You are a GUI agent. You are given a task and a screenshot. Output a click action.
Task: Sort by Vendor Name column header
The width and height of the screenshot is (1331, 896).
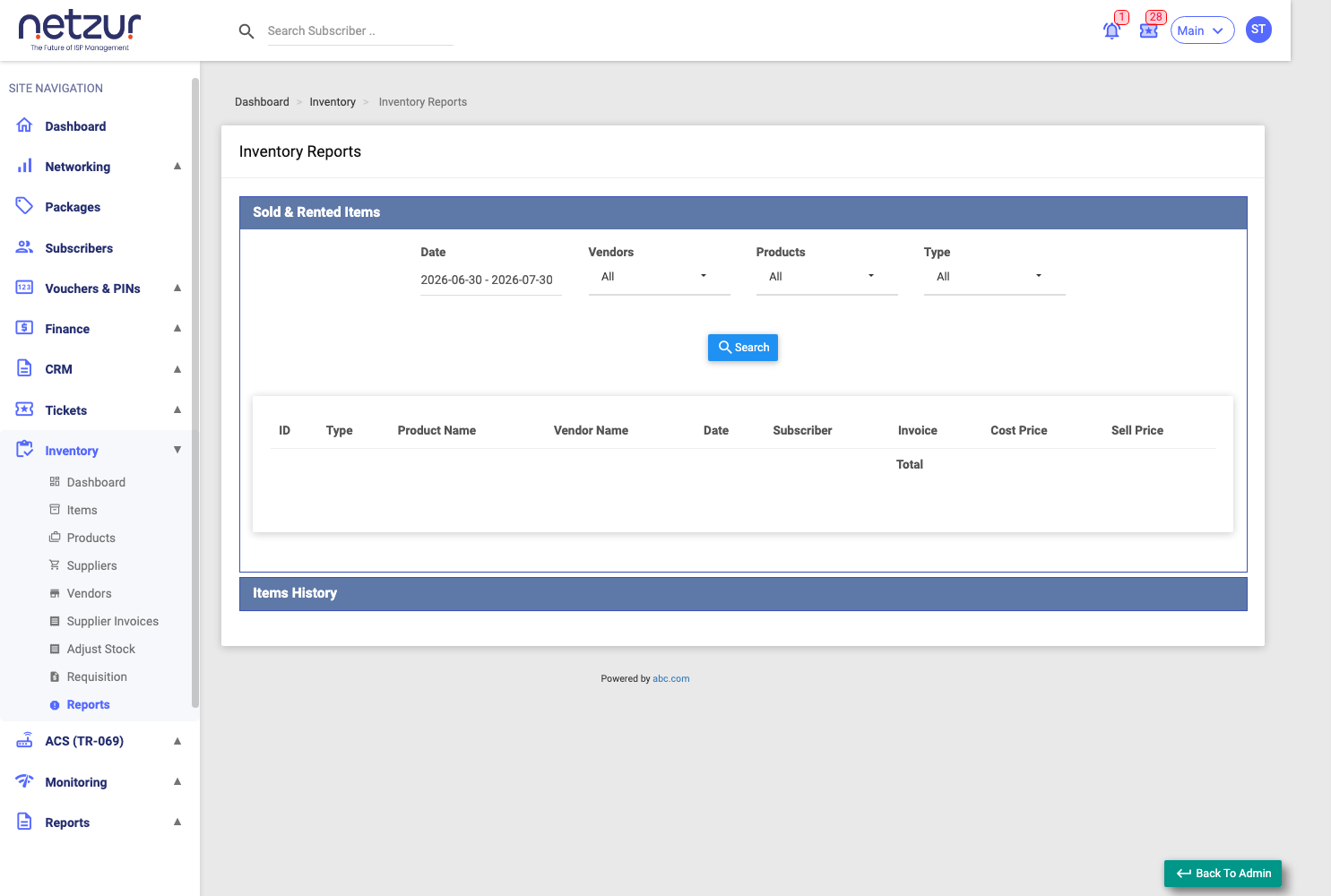coord(591,430)
